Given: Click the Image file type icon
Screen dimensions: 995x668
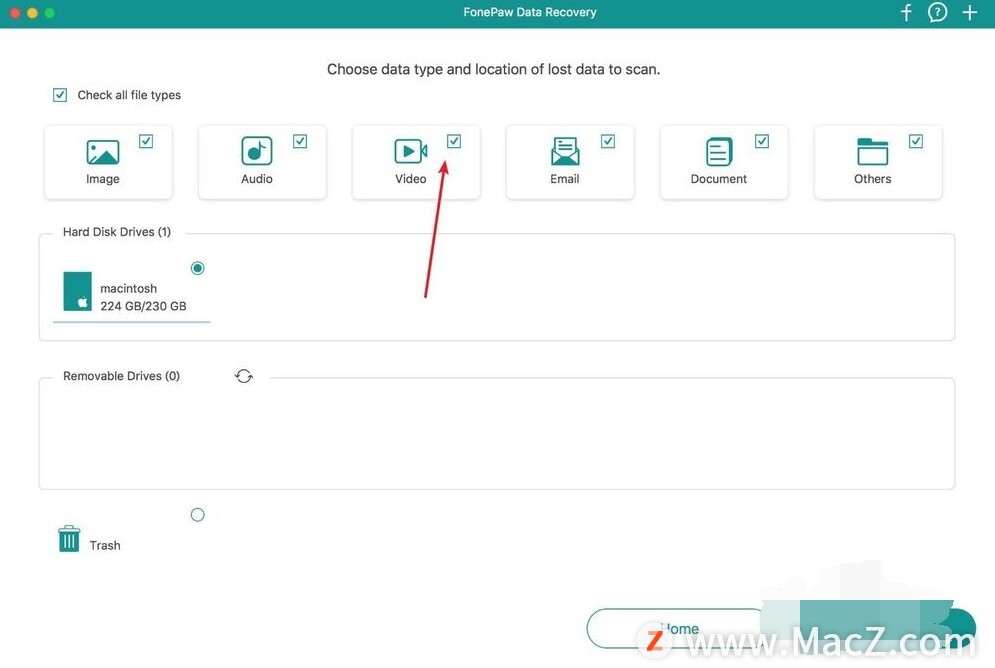Looking at the screenshot, I should 103,152.
